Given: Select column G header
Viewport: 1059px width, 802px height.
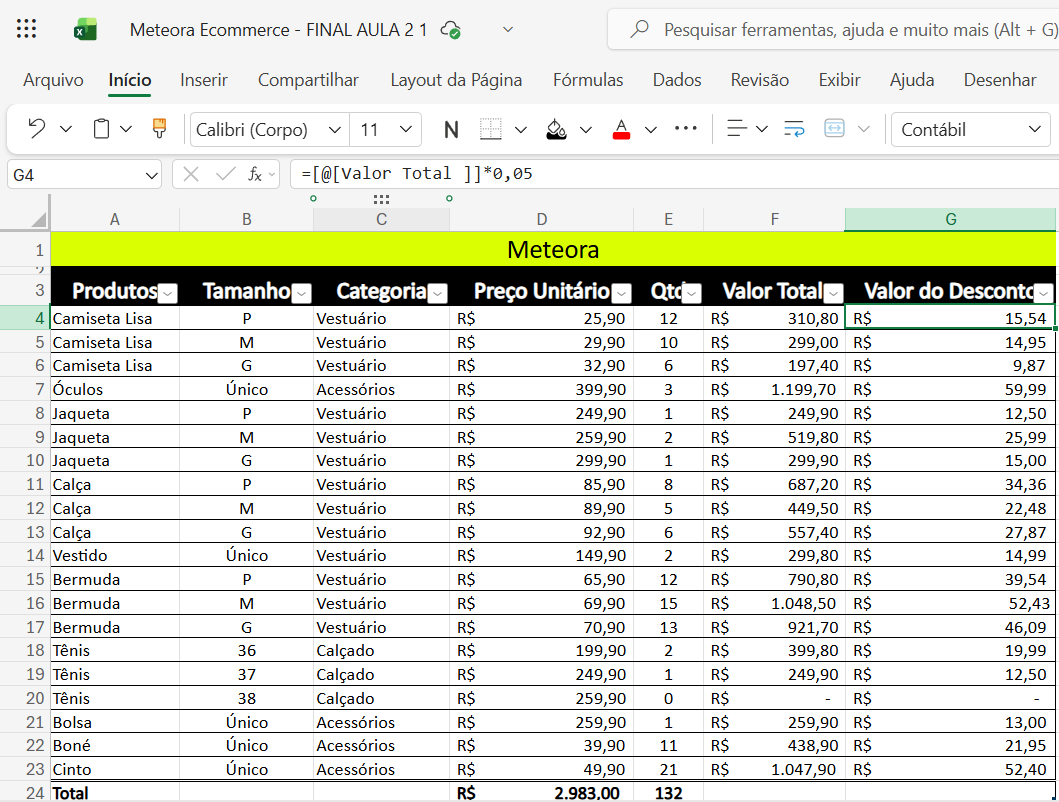Looking at the screenshot, I should [950, 219].
